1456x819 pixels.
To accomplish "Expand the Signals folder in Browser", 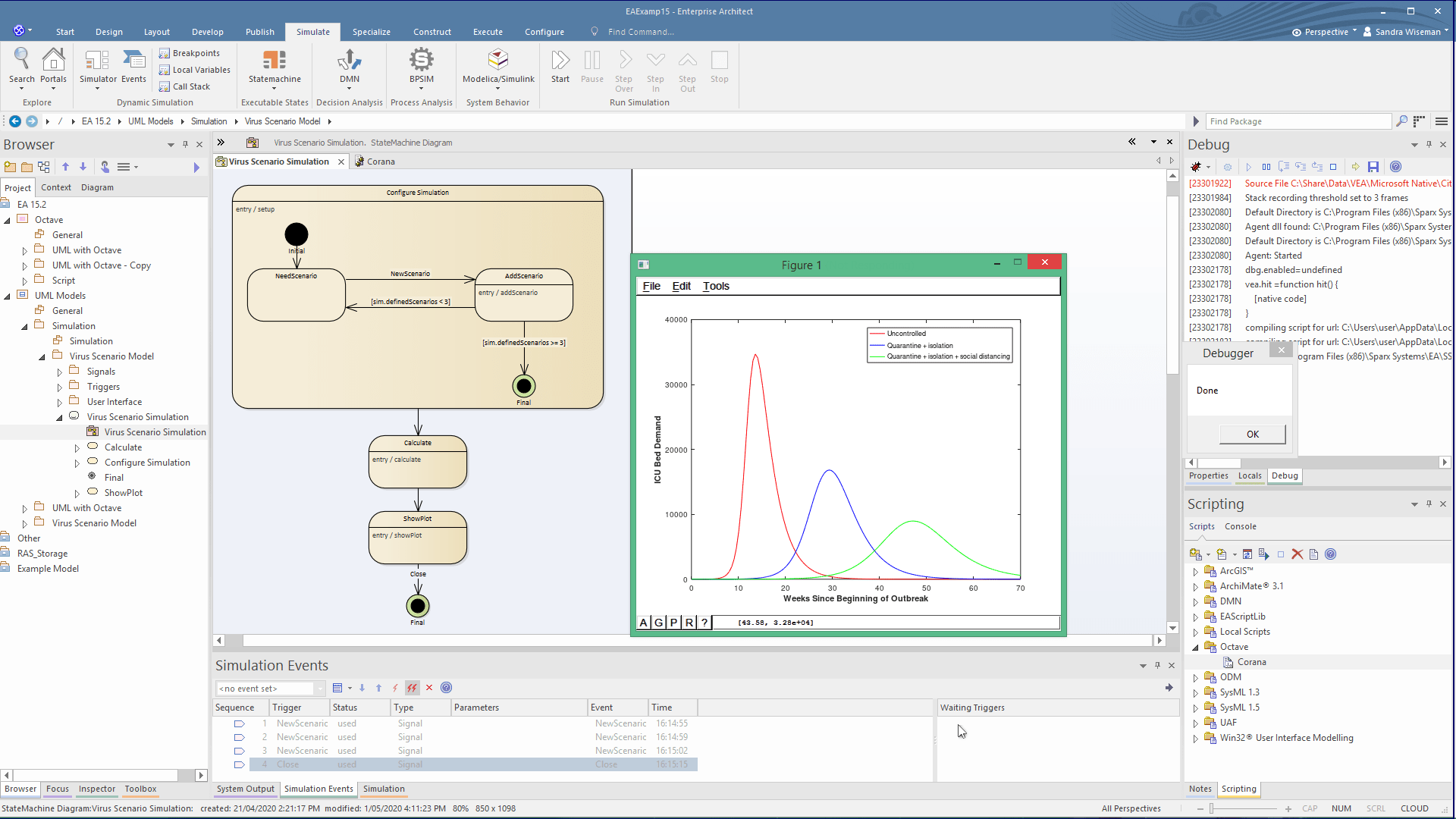I will click(x=60, y=372).
